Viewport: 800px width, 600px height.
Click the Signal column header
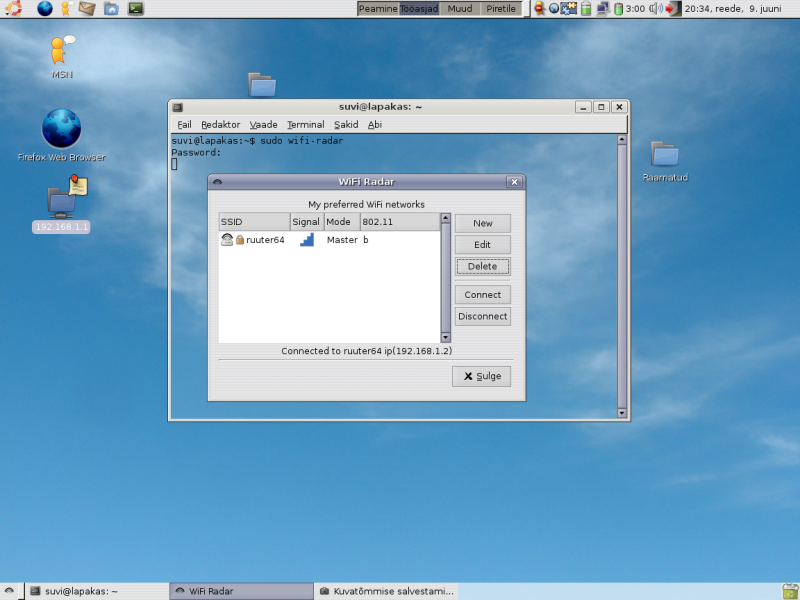point(307,222)
